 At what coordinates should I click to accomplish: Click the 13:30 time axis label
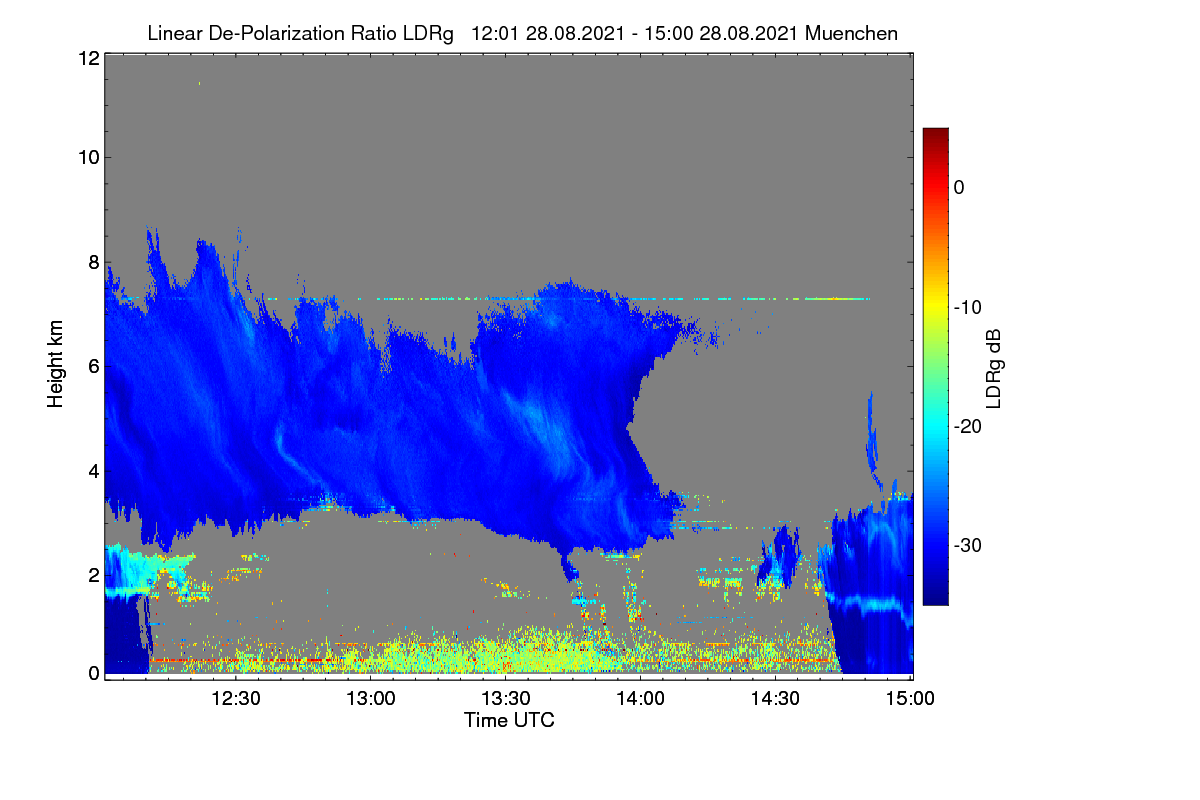pyautogui.click(x=506, y=699)
